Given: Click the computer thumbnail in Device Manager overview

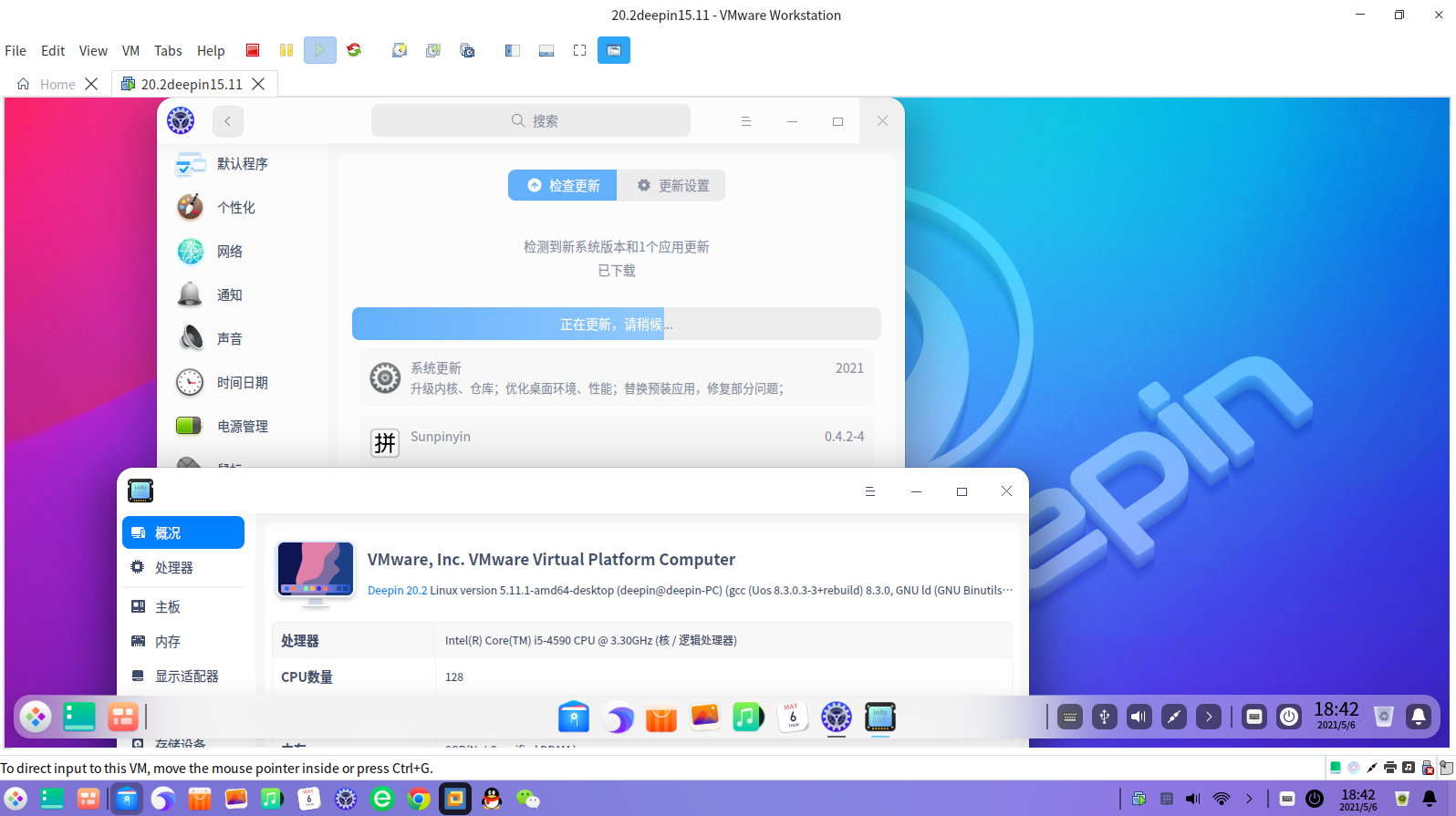Looking at the screenshot, I should click(316, 573).
